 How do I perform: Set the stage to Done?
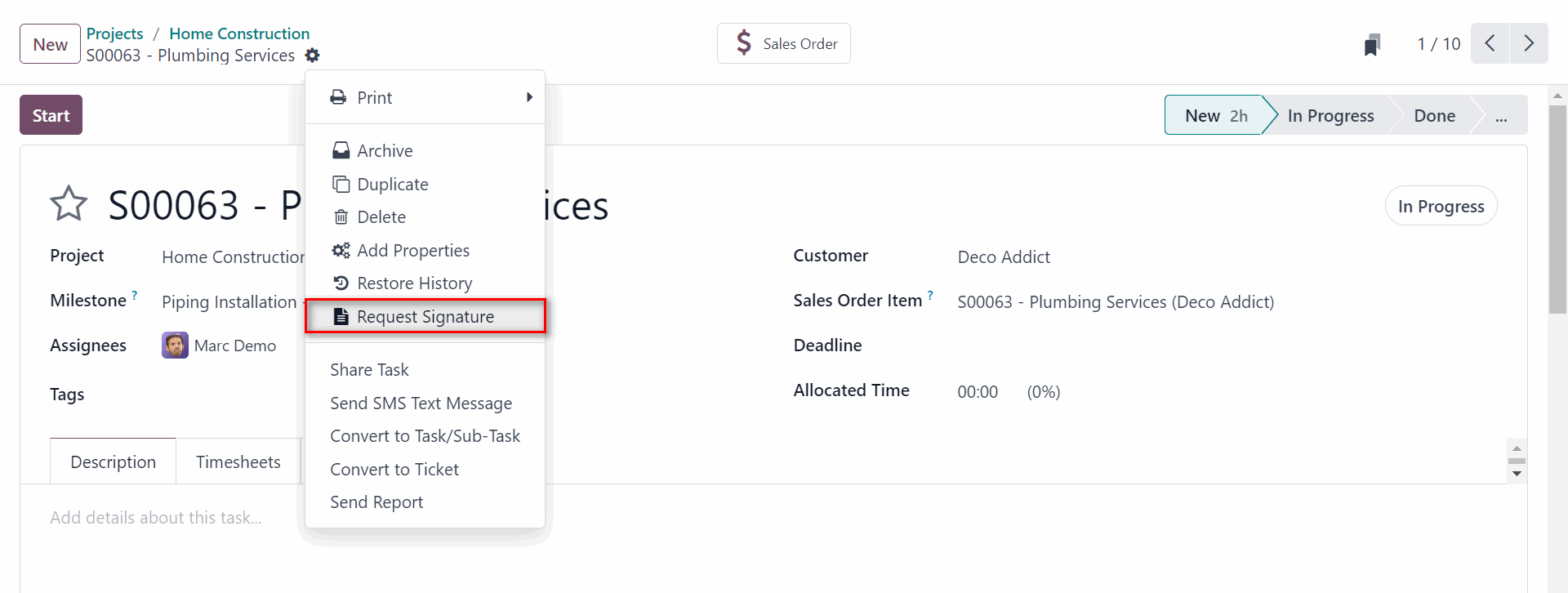click(1434, 116)
